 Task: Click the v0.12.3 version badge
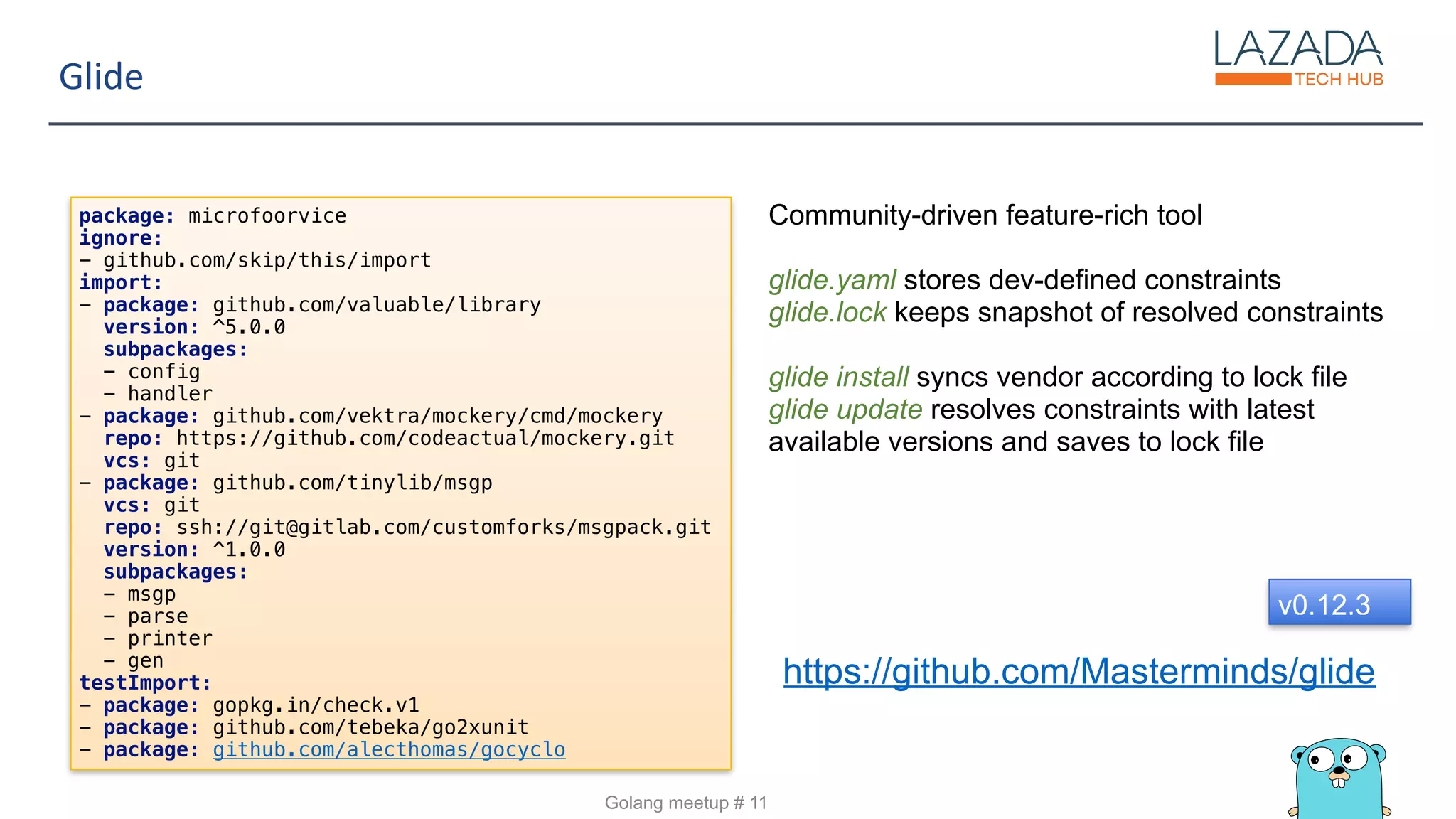[1339, 603]
